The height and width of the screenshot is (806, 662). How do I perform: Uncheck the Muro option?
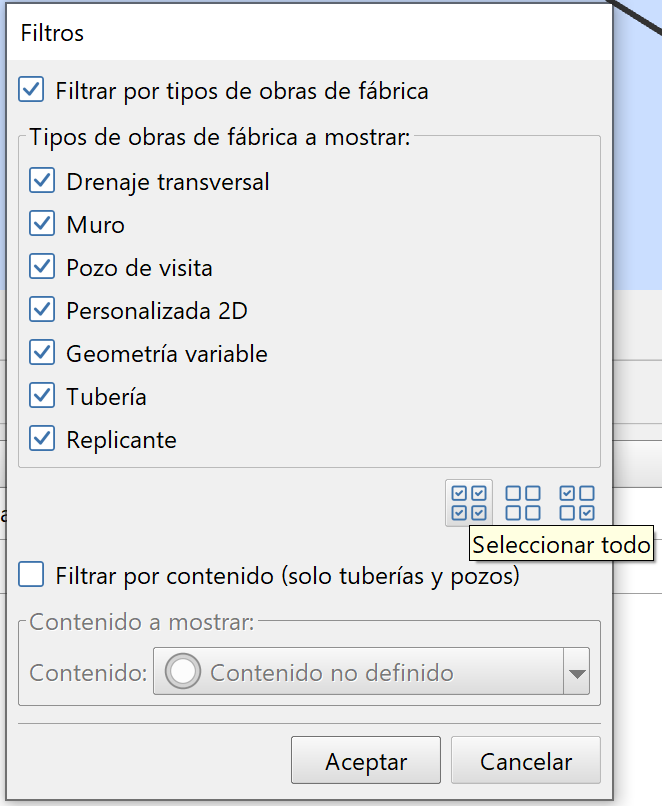[42, 224]
